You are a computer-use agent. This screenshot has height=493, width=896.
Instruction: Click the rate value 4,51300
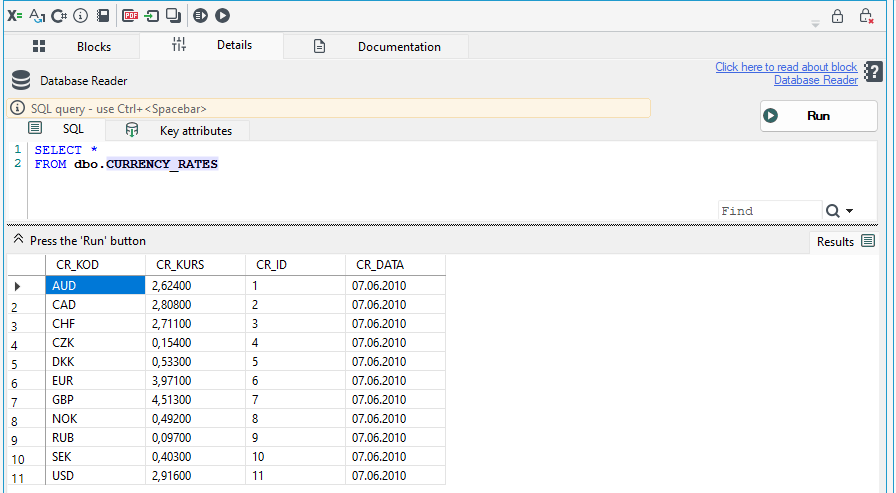click(x=195, y=399)
